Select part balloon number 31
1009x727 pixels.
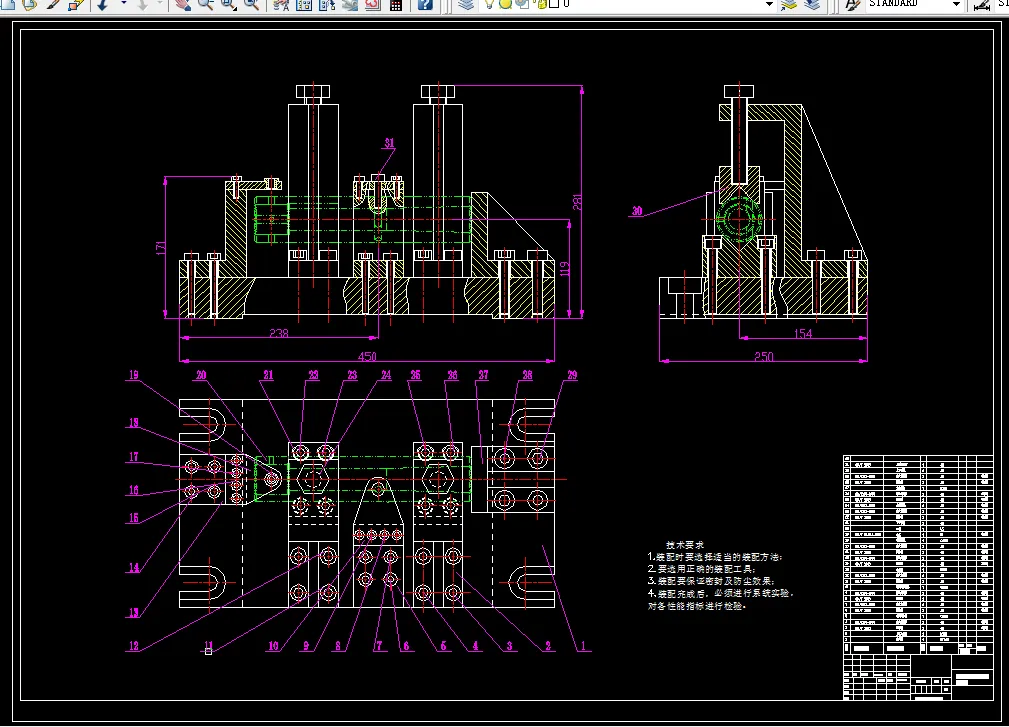(x=389, y=143)
